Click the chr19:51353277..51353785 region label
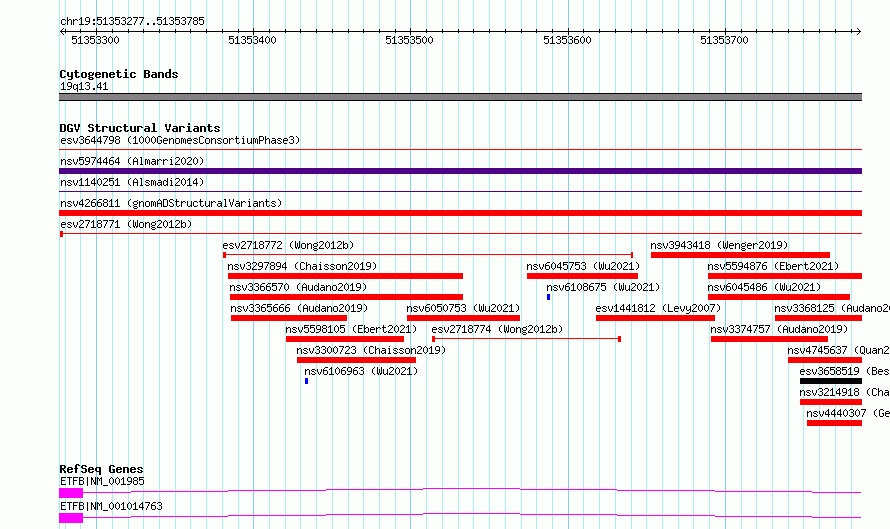 (x=132, y=22)
